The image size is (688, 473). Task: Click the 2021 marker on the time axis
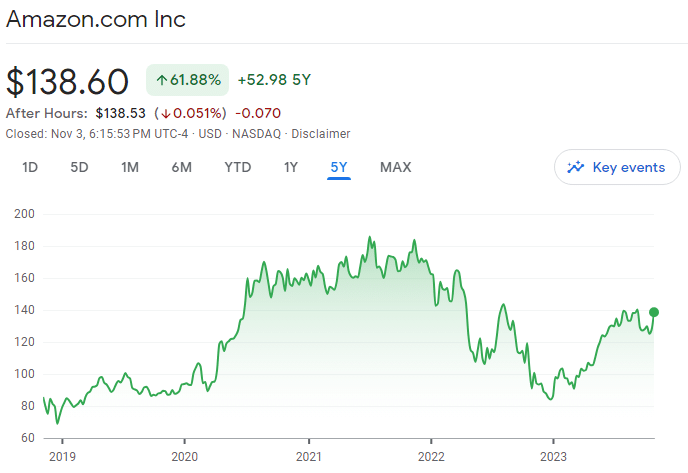click(x=309, y=457)
